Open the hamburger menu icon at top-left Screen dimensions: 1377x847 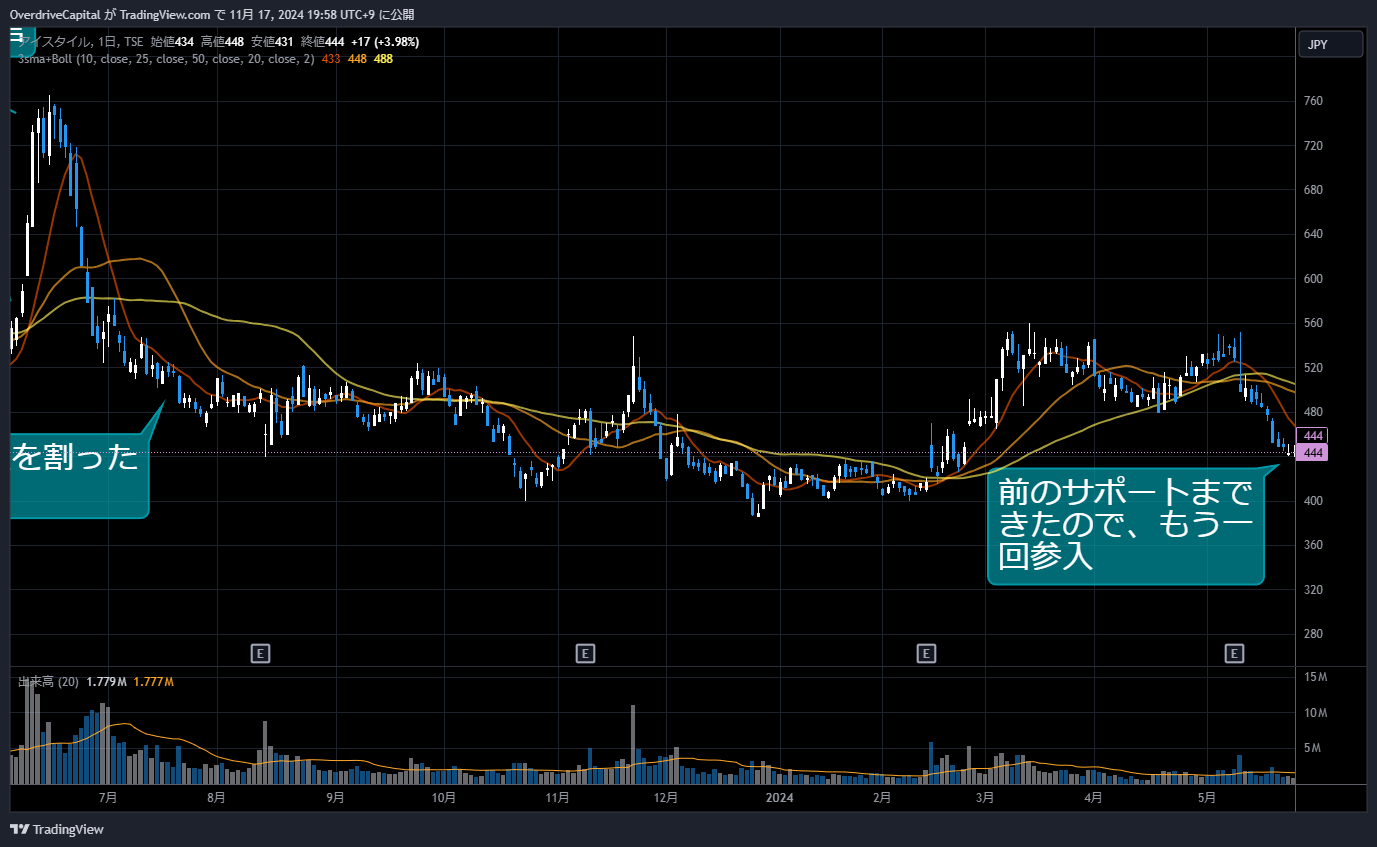coord(17,34)
